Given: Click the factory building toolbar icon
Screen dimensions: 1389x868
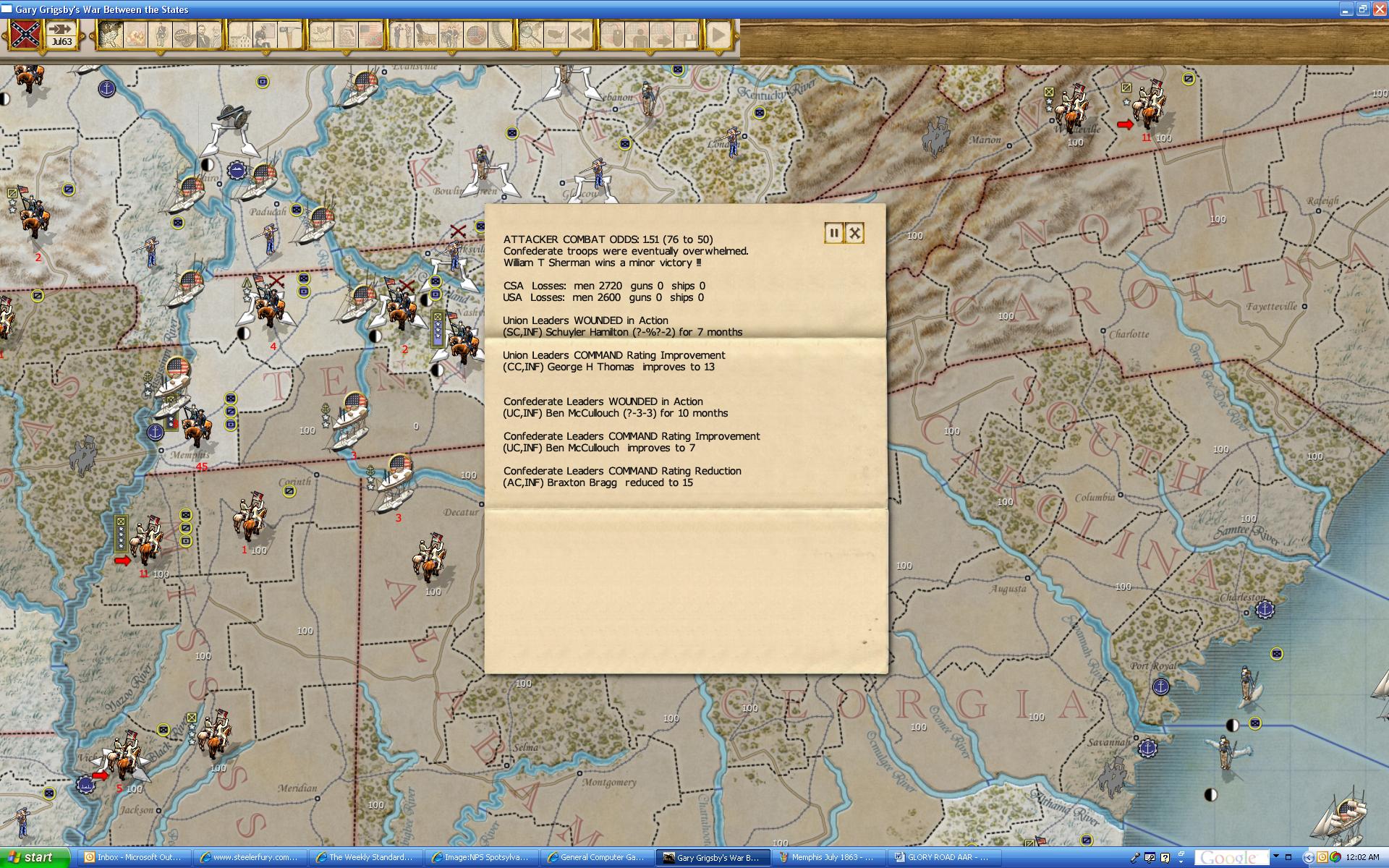Looking at the screenshot, I should pyautogui.click(x=240, y=35).
